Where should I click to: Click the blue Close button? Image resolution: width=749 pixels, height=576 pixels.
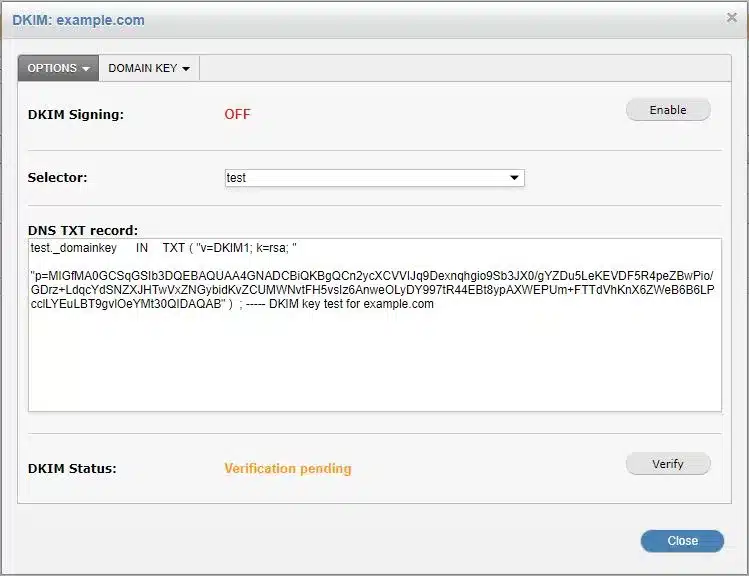[682, 541]
